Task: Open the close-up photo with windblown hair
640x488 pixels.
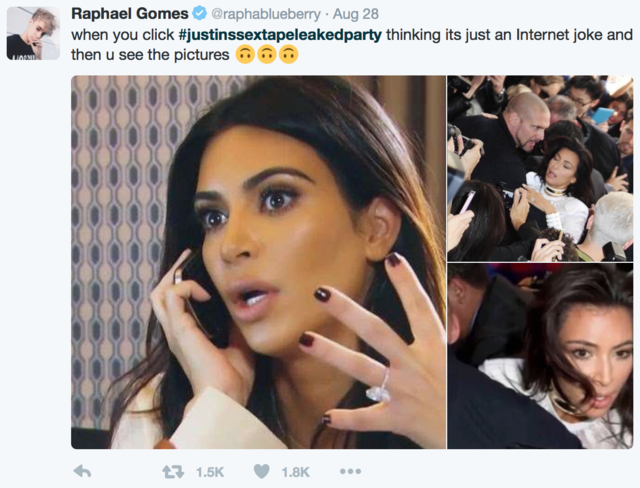Action: click(x=540, y=356)
